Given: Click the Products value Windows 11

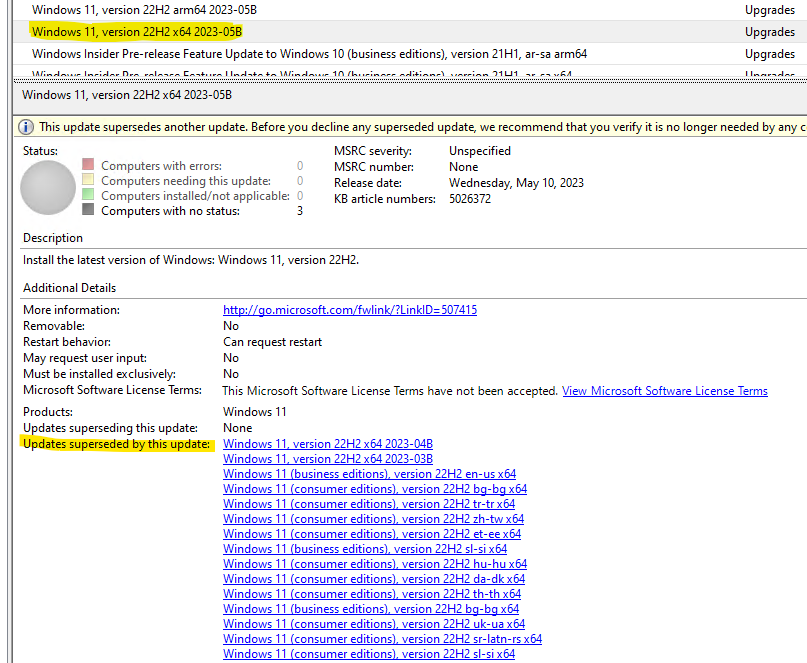Looking at the screenshot, I should pos(255,412).
